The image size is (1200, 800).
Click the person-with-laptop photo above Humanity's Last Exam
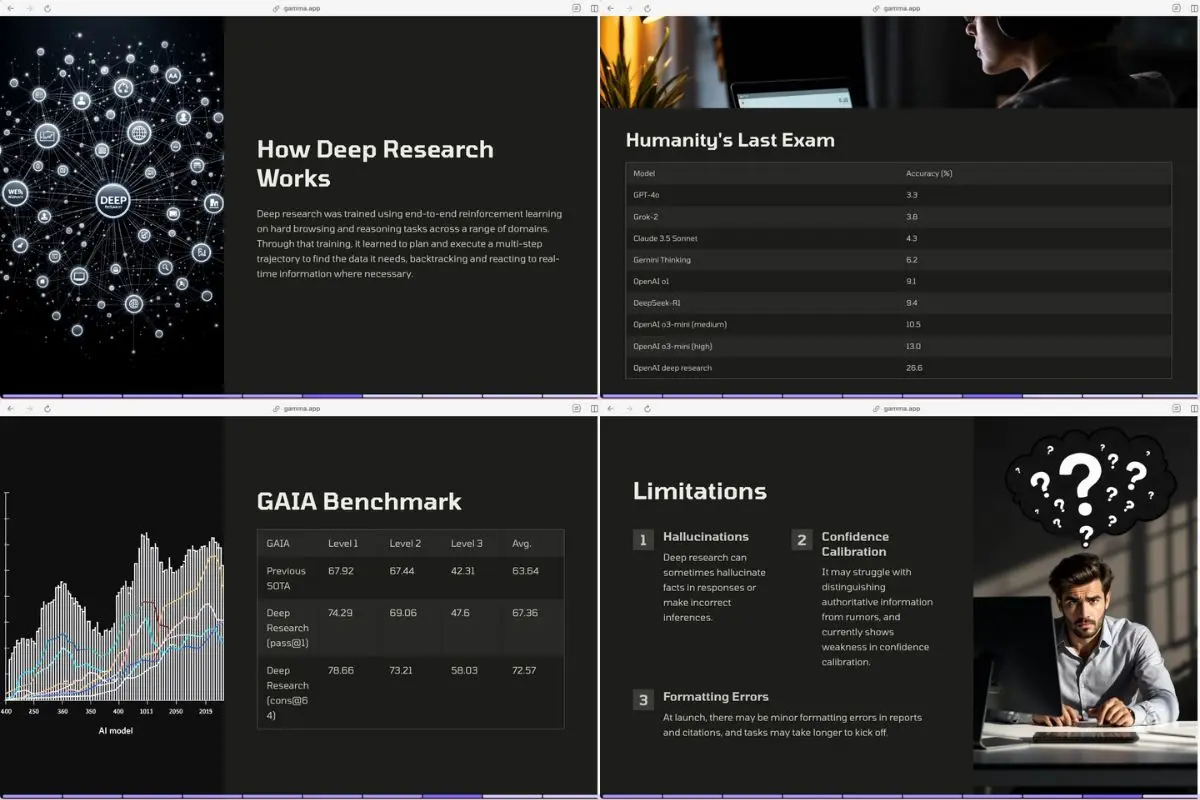(898, 62)
